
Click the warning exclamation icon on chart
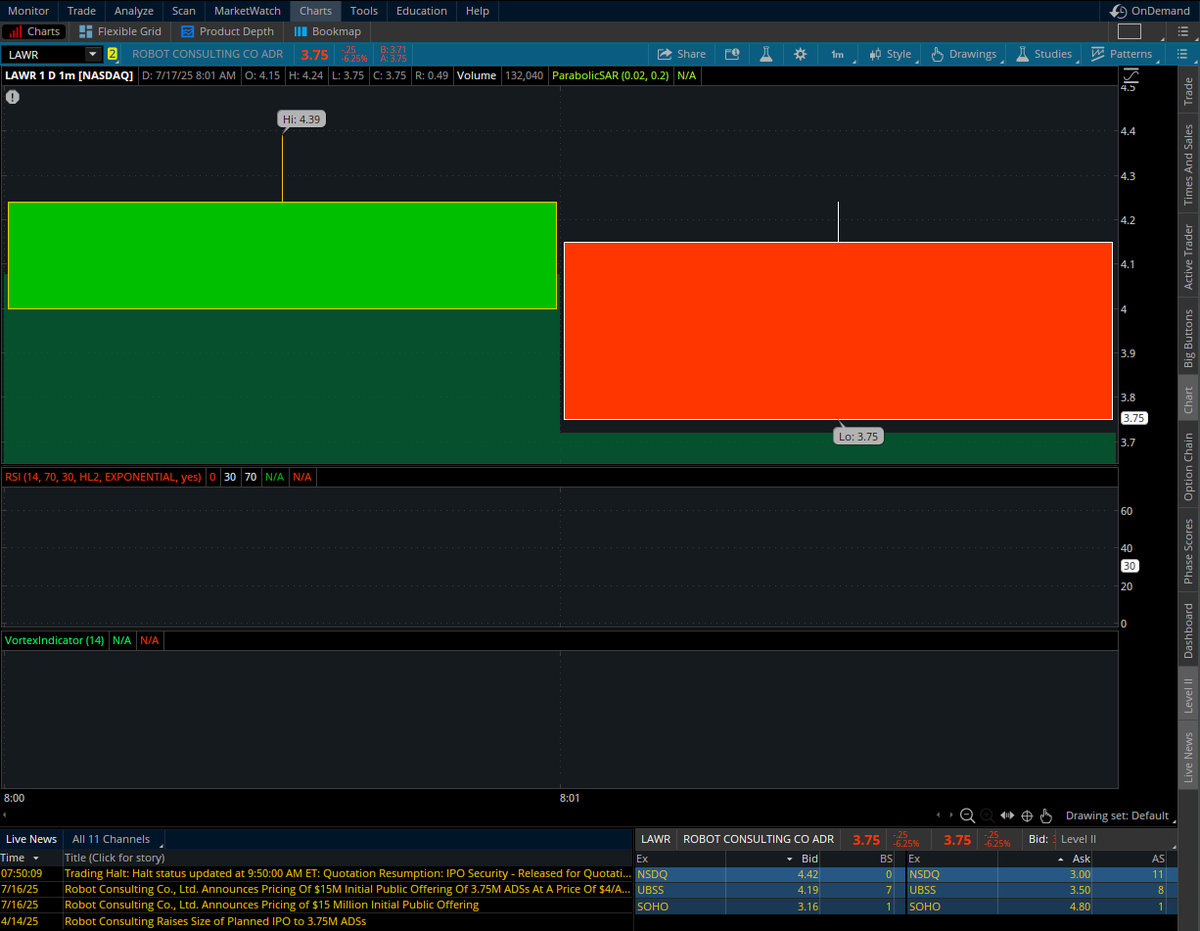click(x=13, y=97)
